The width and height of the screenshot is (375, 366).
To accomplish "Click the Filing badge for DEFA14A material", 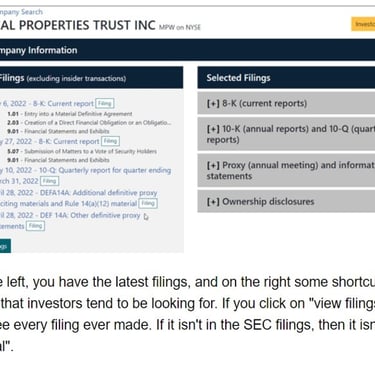I will 148,203.
